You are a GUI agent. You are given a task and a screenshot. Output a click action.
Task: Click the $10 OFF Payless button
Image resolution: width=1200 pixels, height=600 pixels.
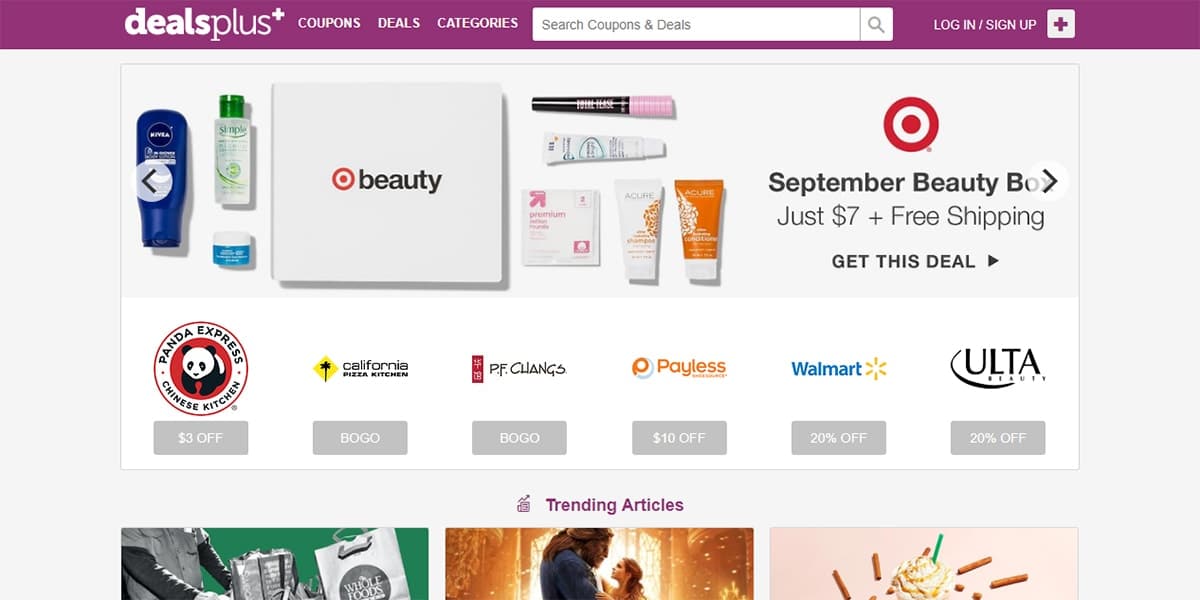679,438
